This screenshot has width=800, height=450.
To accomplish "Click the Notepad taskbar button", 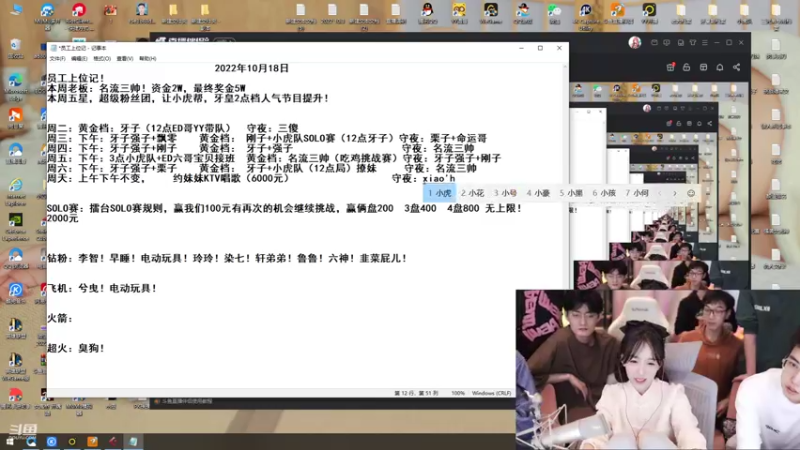I will 133,441.
